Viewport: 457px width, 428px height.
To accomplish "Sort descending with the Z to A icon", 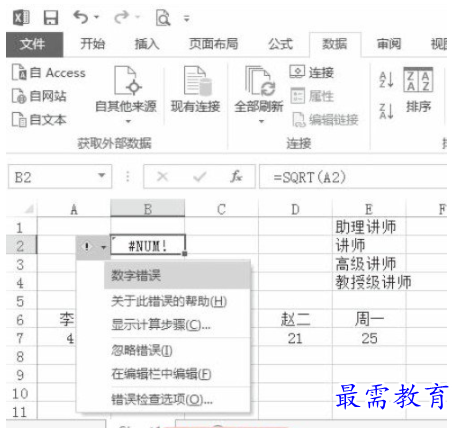I will tap(386, 111).
